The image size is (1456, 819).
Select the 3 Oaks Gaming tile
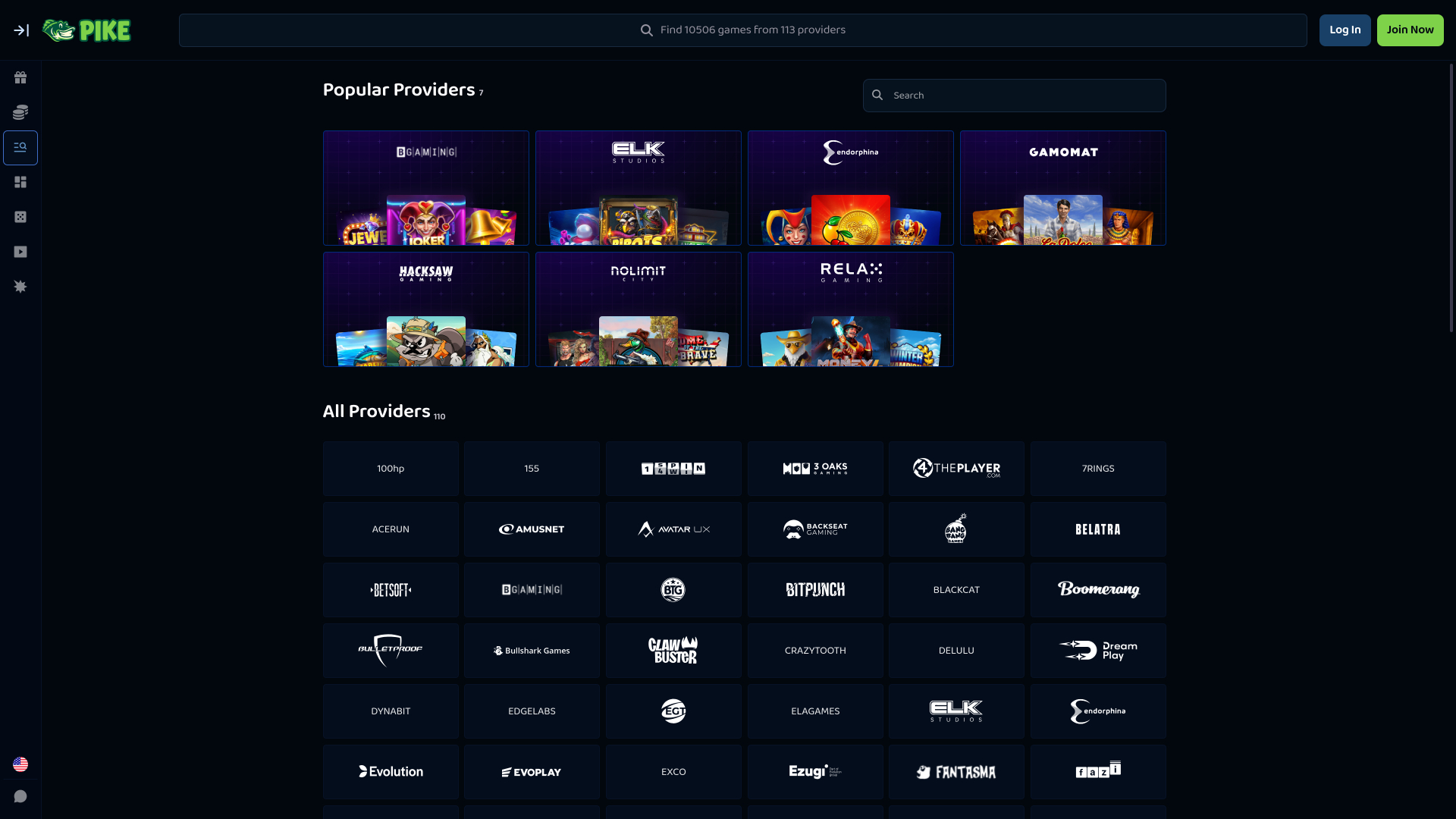[815, 469]
